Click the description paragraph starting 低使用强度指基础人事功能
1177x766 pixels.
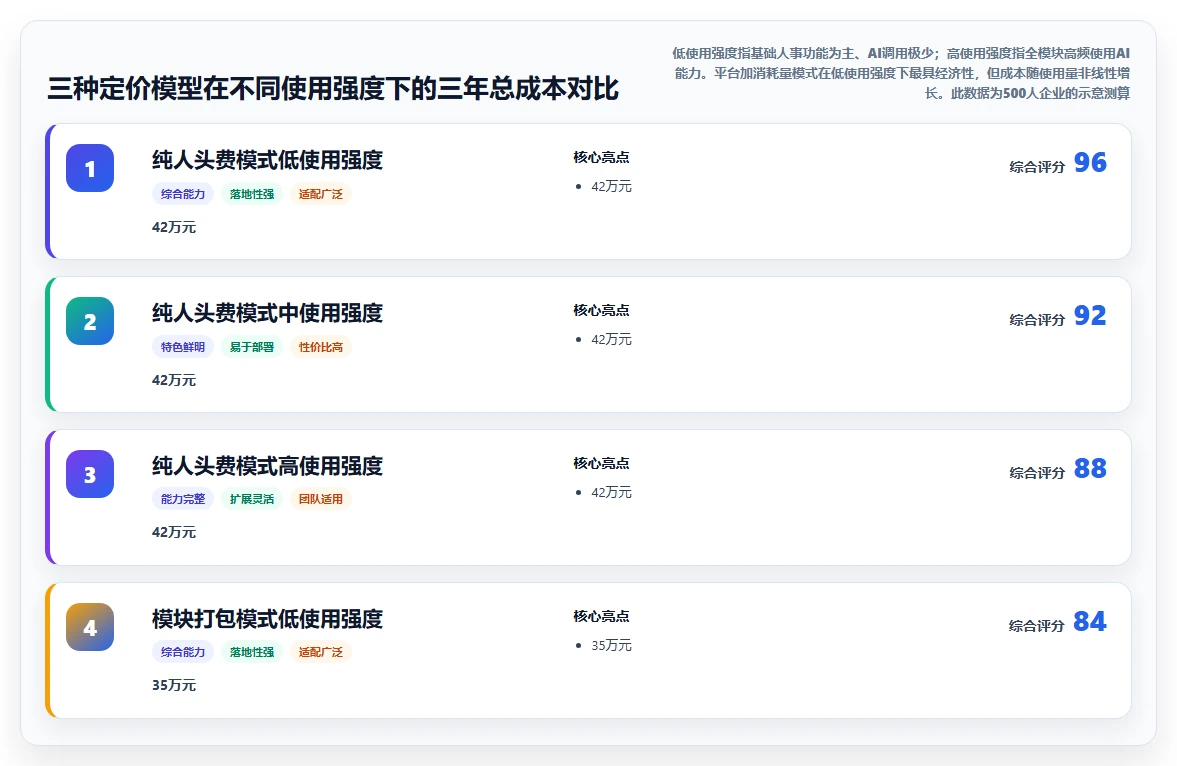coord(901,73)
